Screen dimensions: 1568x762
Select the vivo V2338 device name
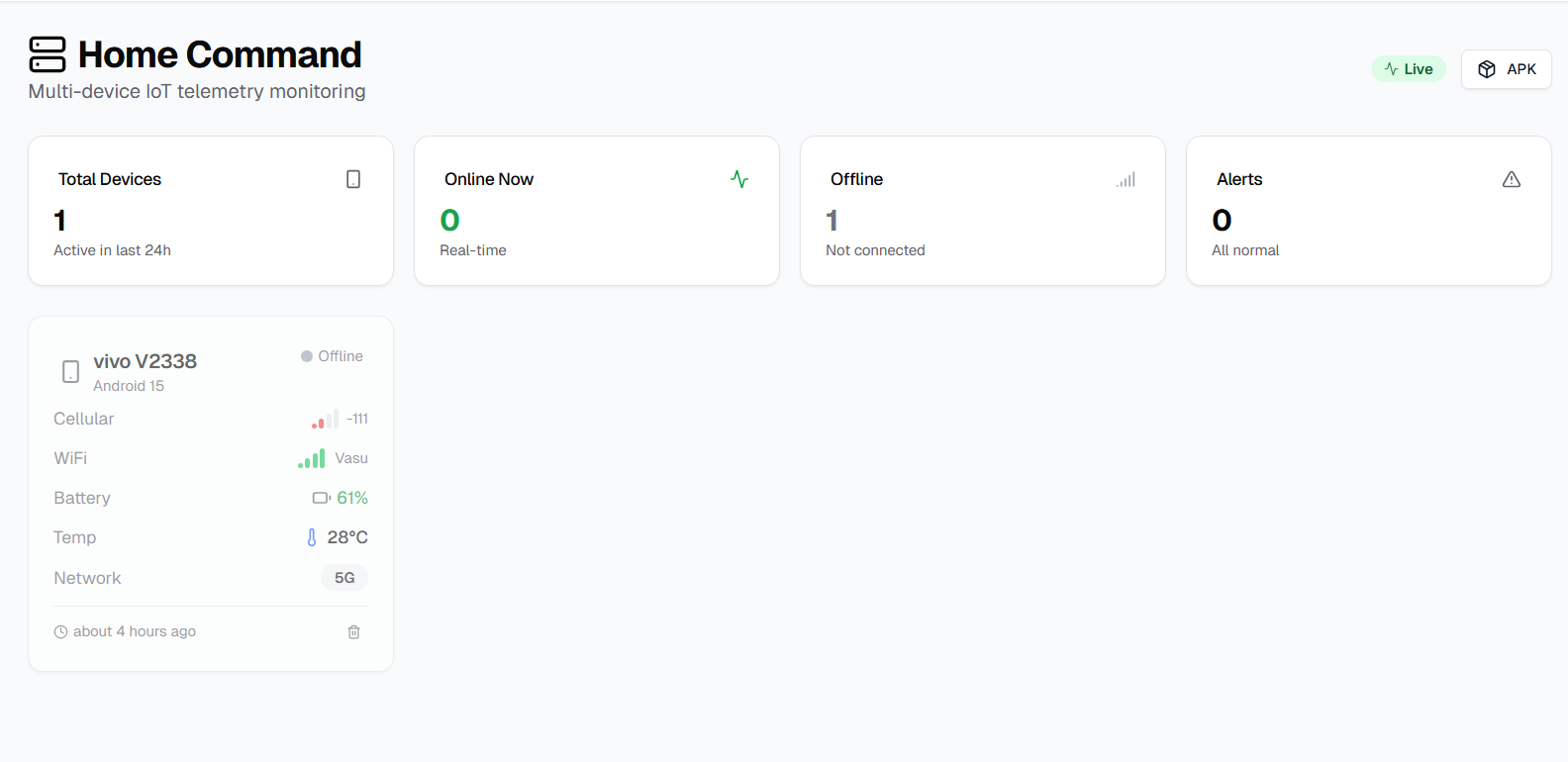pyautogui.click(x=145, y=361)
